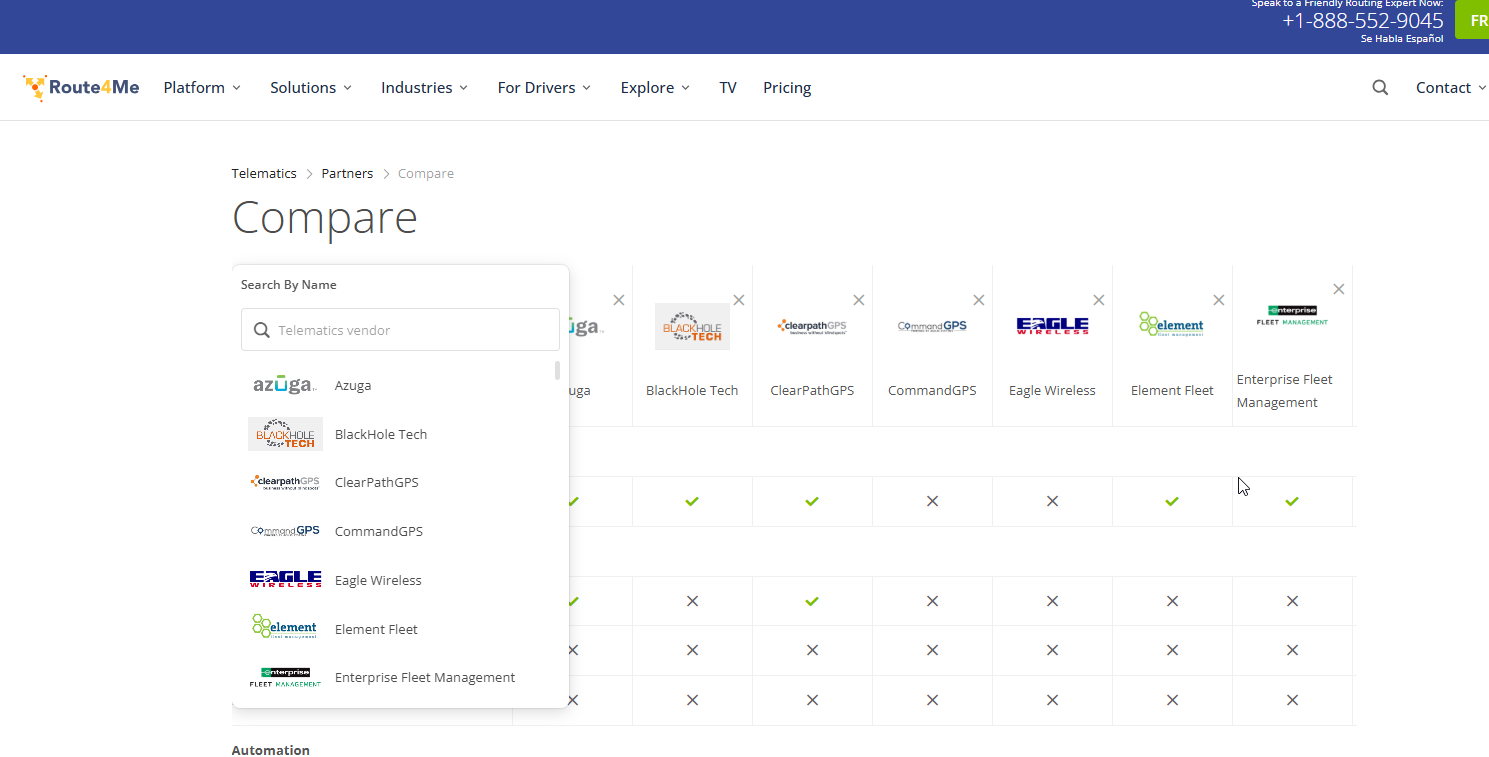1489x757 pixels.
Task: Click Eagle Wireless column header name
Action: [x=1052, y=390]
